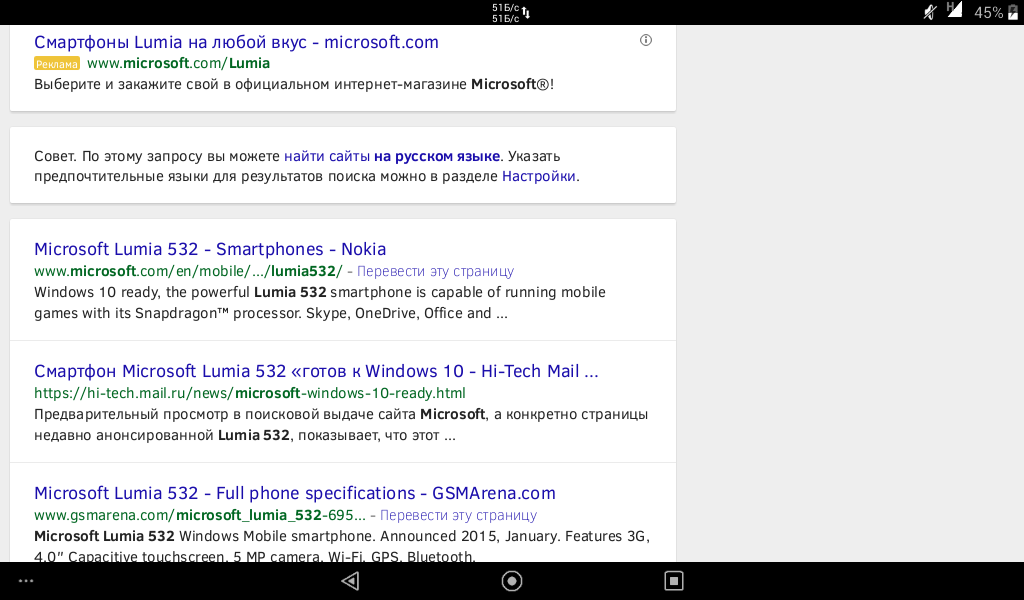Tap network speed indicator in status bar
Image resolution: width=1024 pixels, height=600 pixels.
(x=511, y=12)
